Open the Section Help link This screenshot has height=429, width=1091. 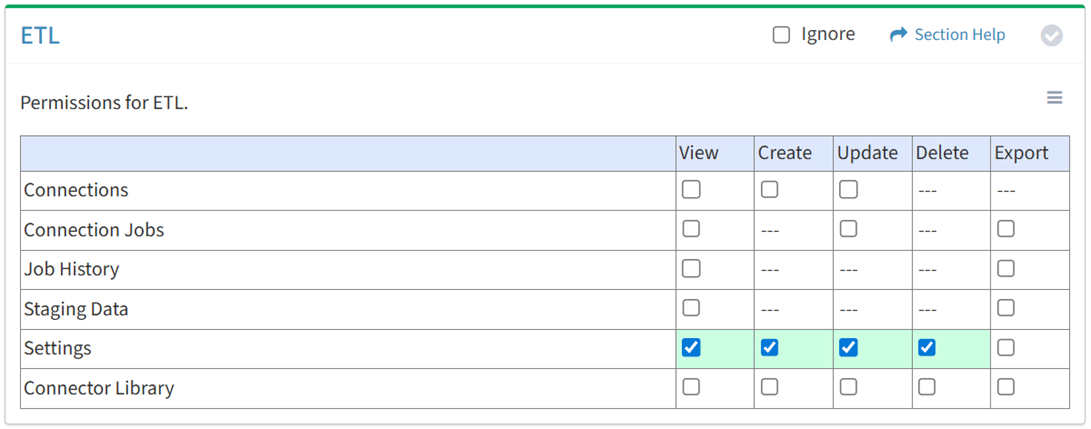[959, 35]
